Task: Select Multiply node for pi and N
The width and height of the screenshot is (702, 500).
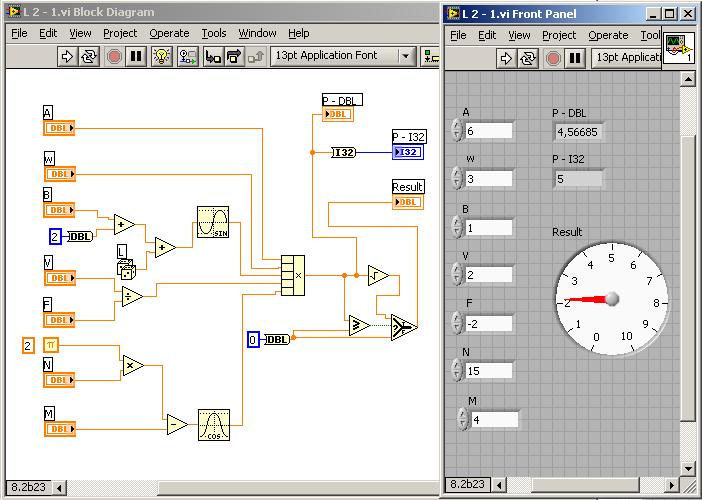Action: [133, 365]
